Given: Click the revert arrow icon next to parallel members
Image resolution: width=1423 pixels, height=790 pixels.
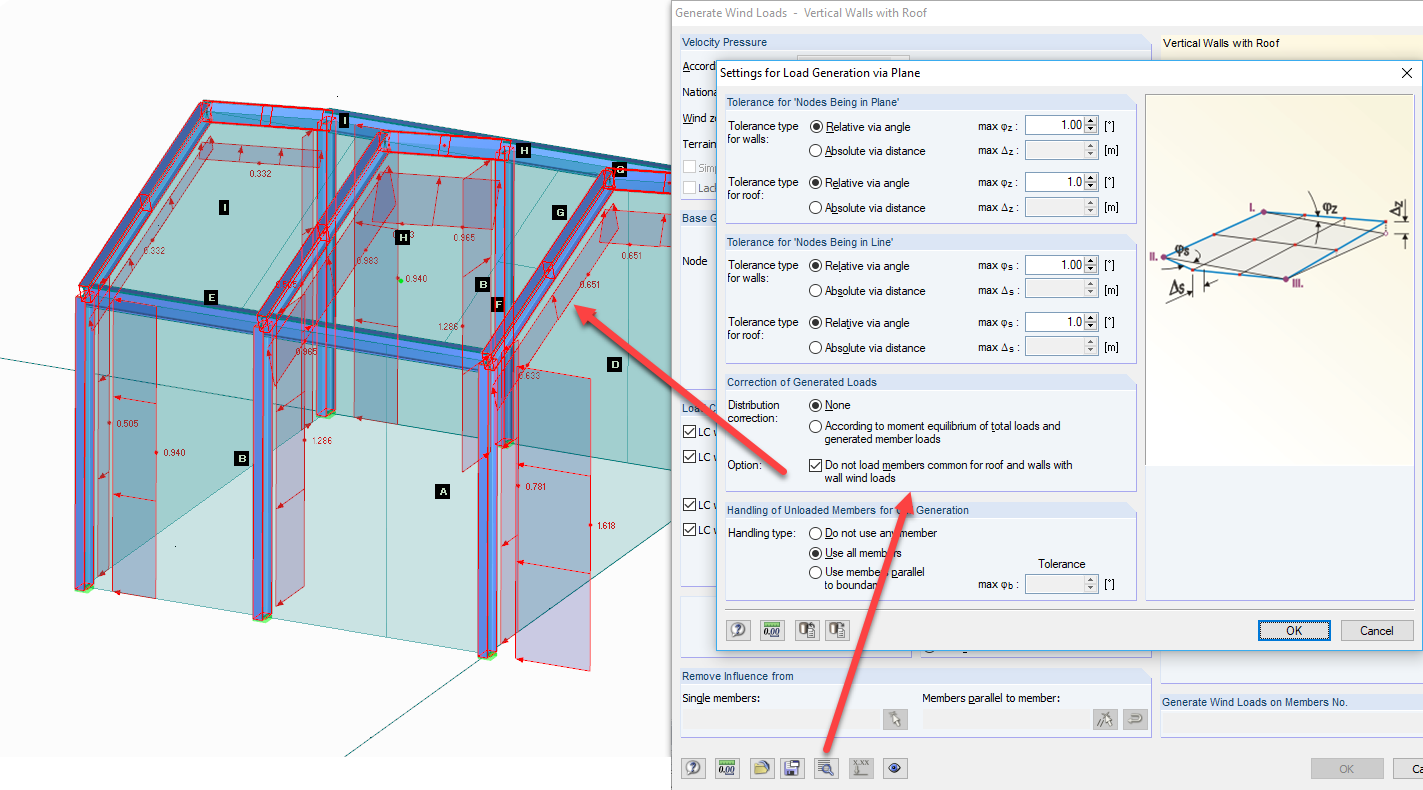Looking at the screenshot, I should point(1135,718).
